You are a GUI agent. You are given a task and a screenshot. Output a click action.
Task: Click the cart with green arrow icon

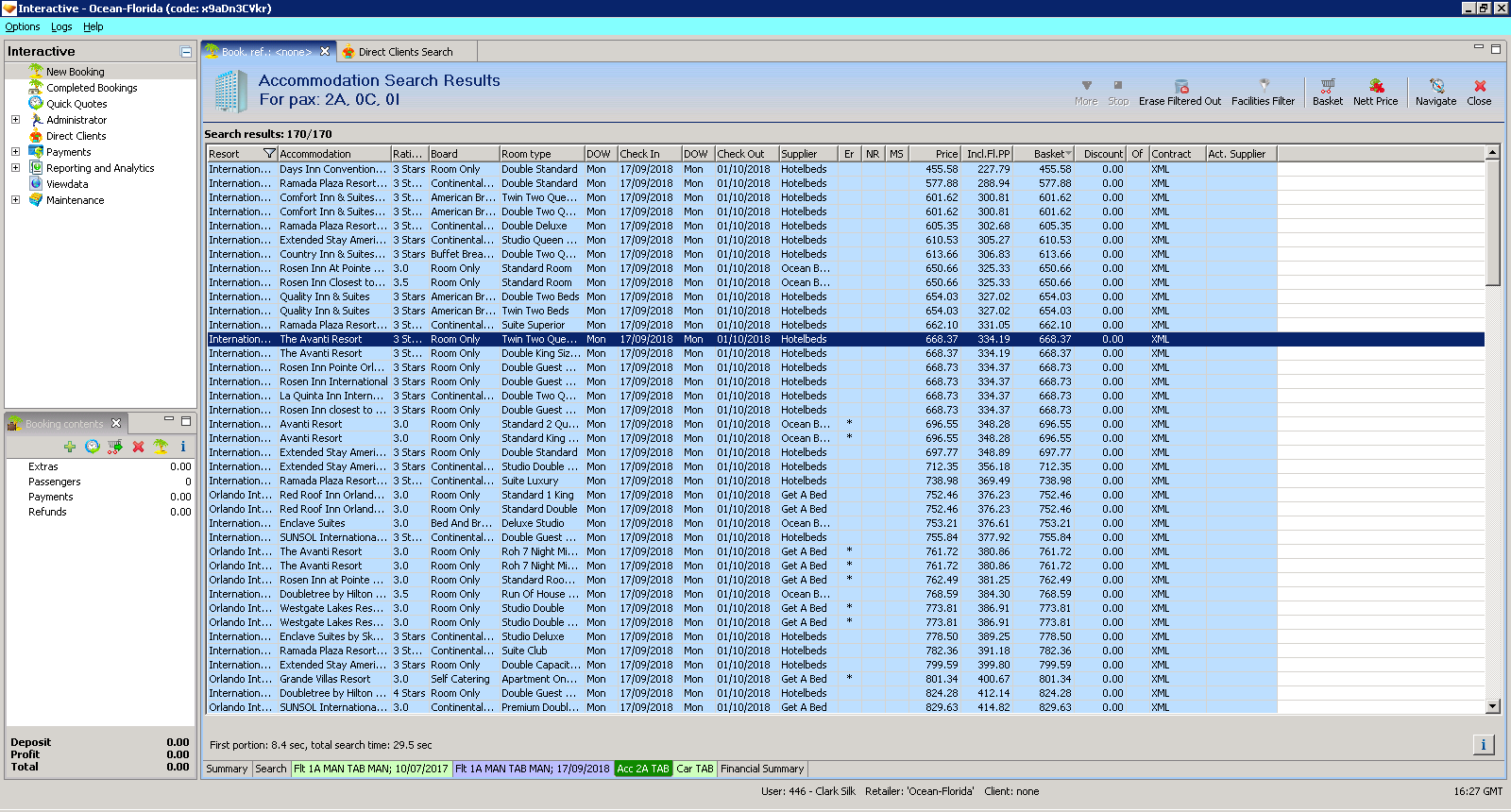115,447
